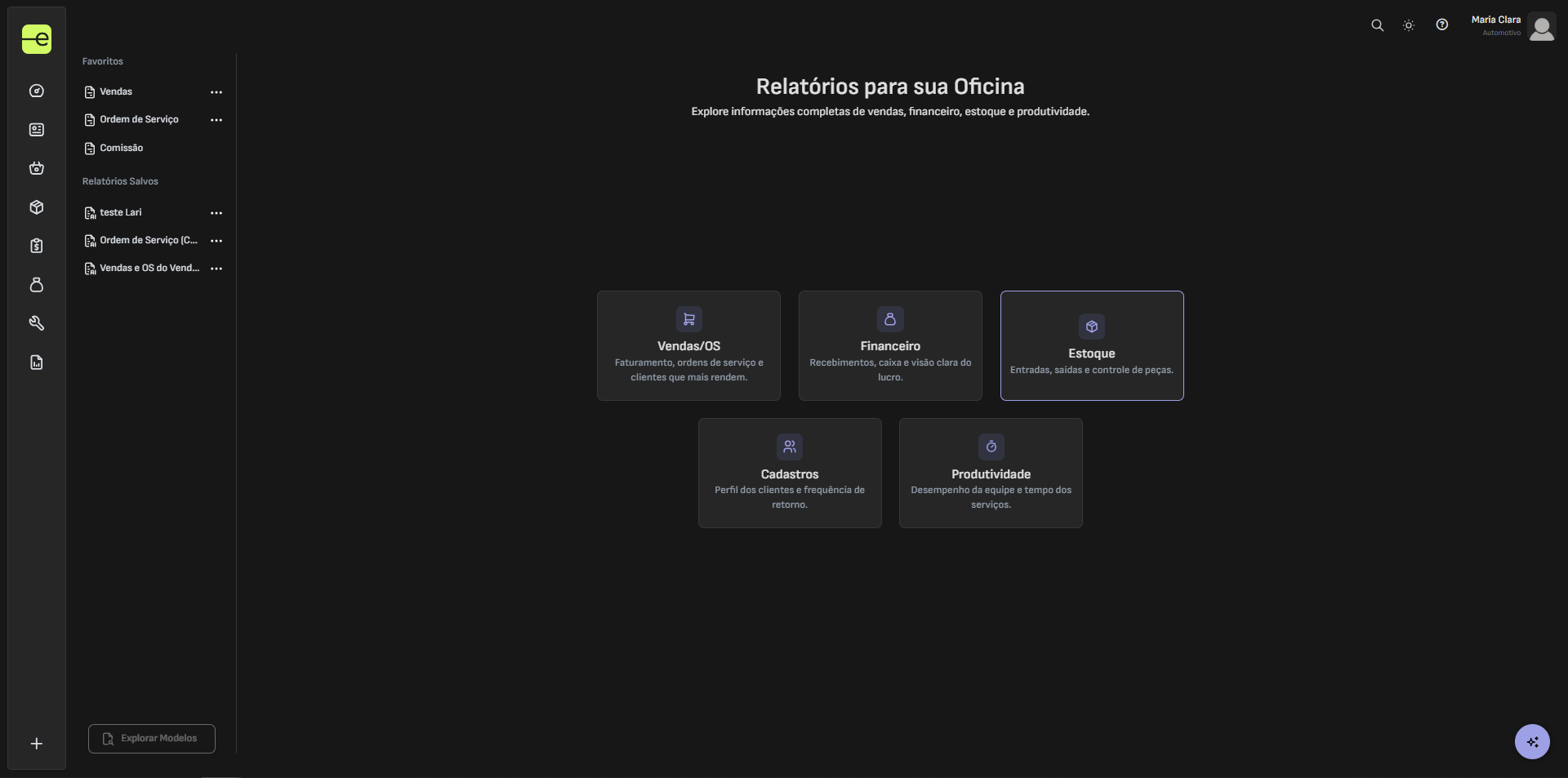The width and height of the screenshot is (1568, 778).
Task: Click the ID card icon in sidebar
Action: [37, 130]
